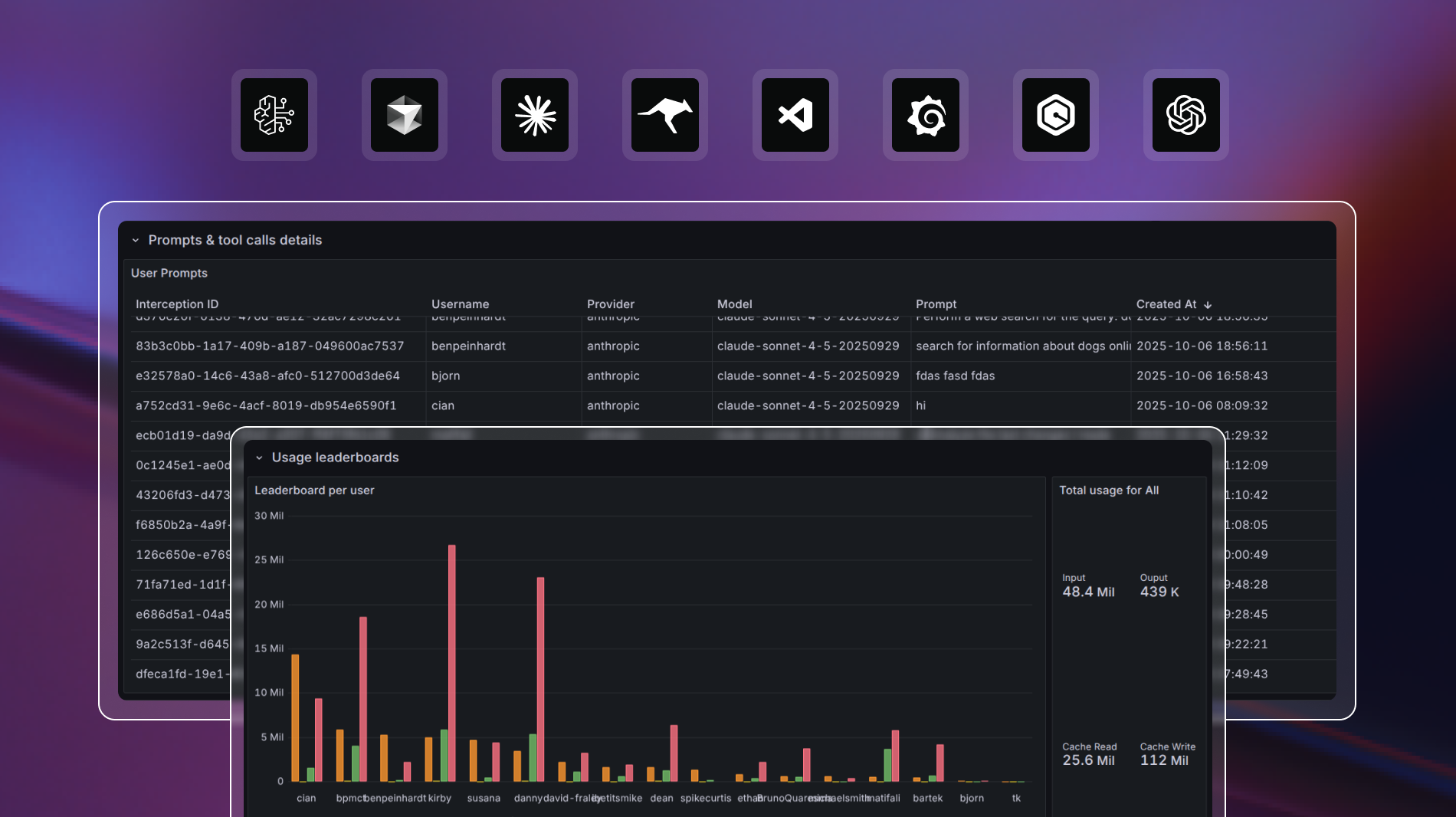1456x817 pixels.
Task: Open the Visual Studio Code icon
Action: (795, 115)
